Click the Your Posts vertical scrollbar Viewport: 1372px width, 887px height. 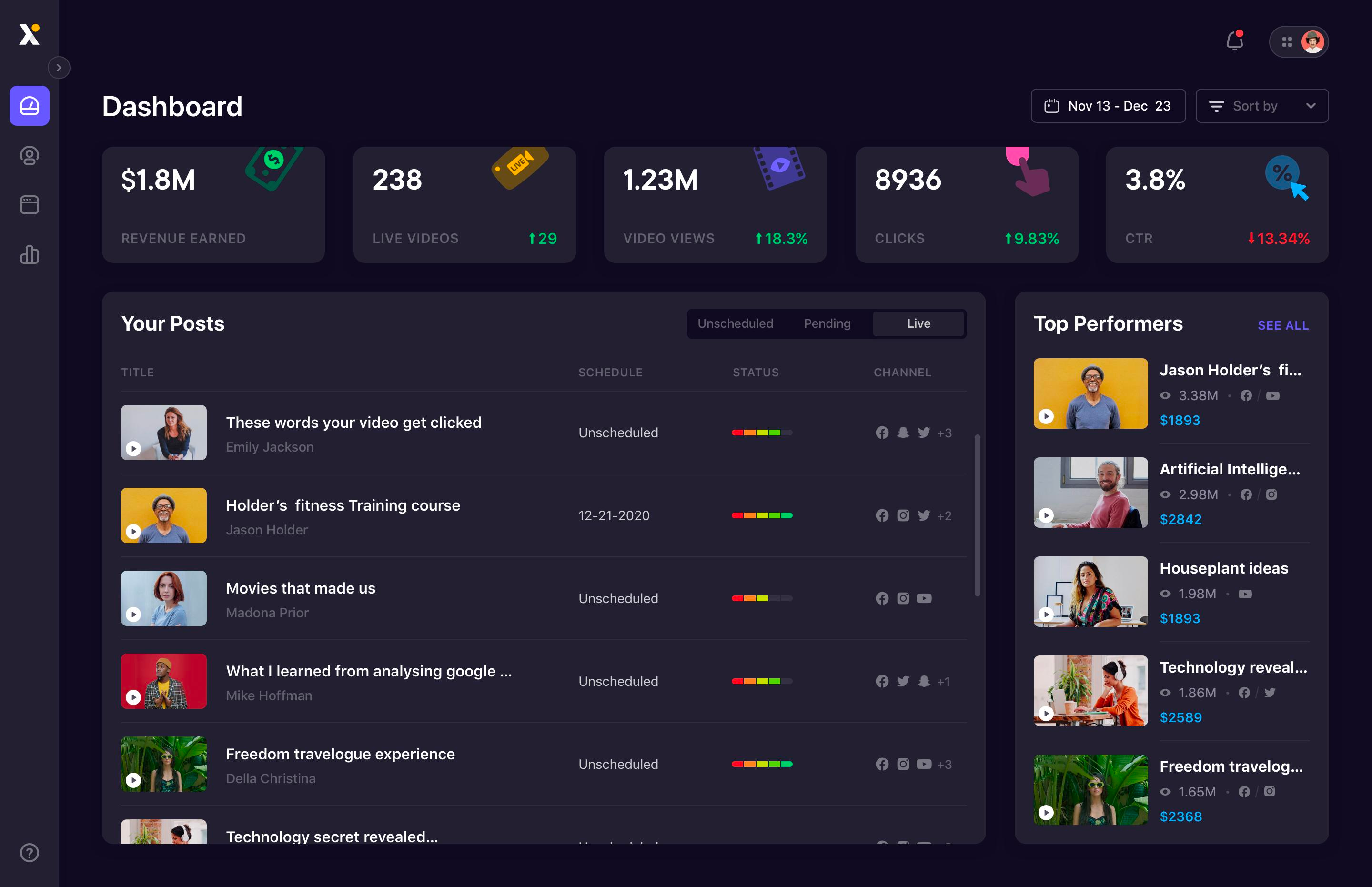tap(977, 515)
